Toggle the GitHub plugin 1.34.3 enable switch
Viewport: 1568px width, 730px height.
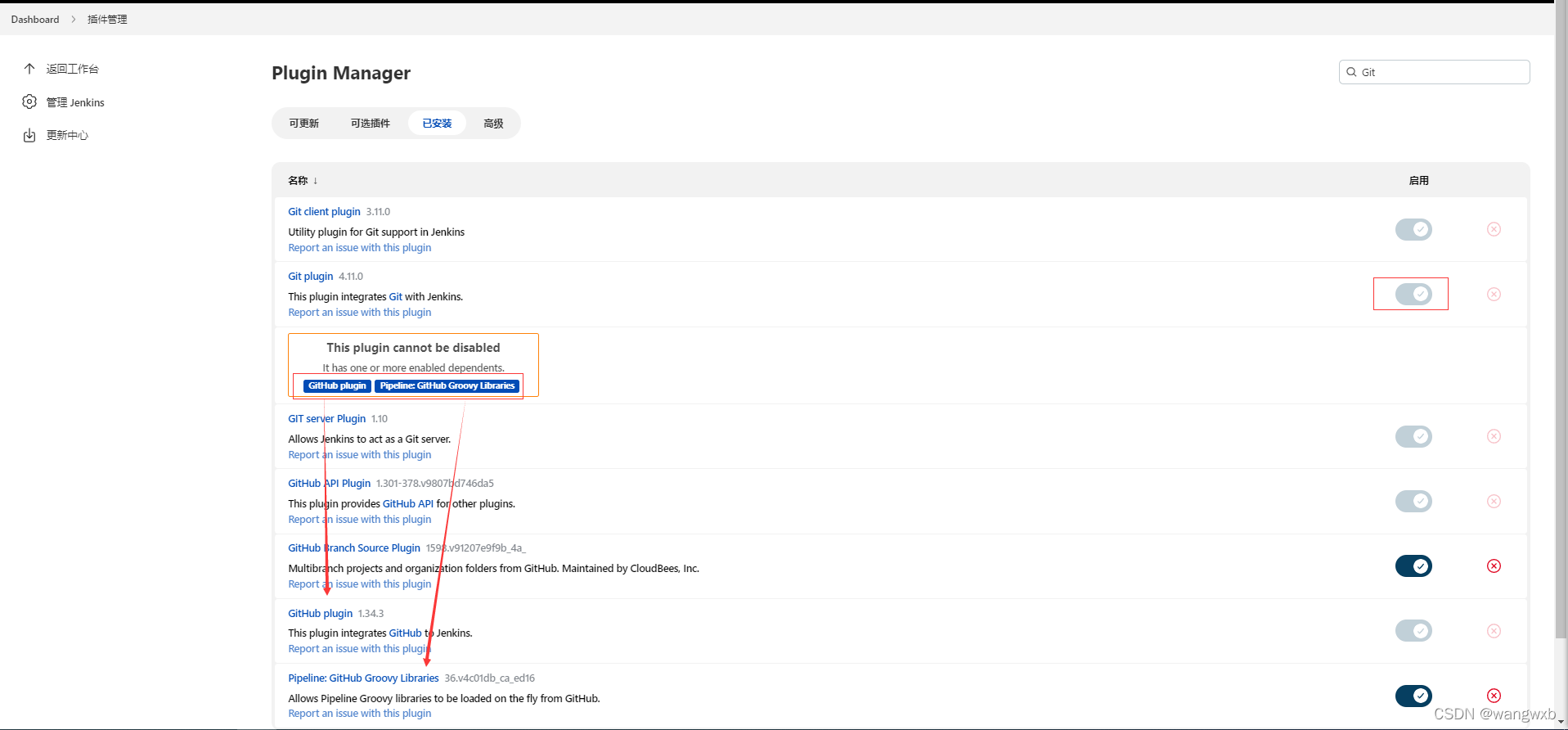1413,631
